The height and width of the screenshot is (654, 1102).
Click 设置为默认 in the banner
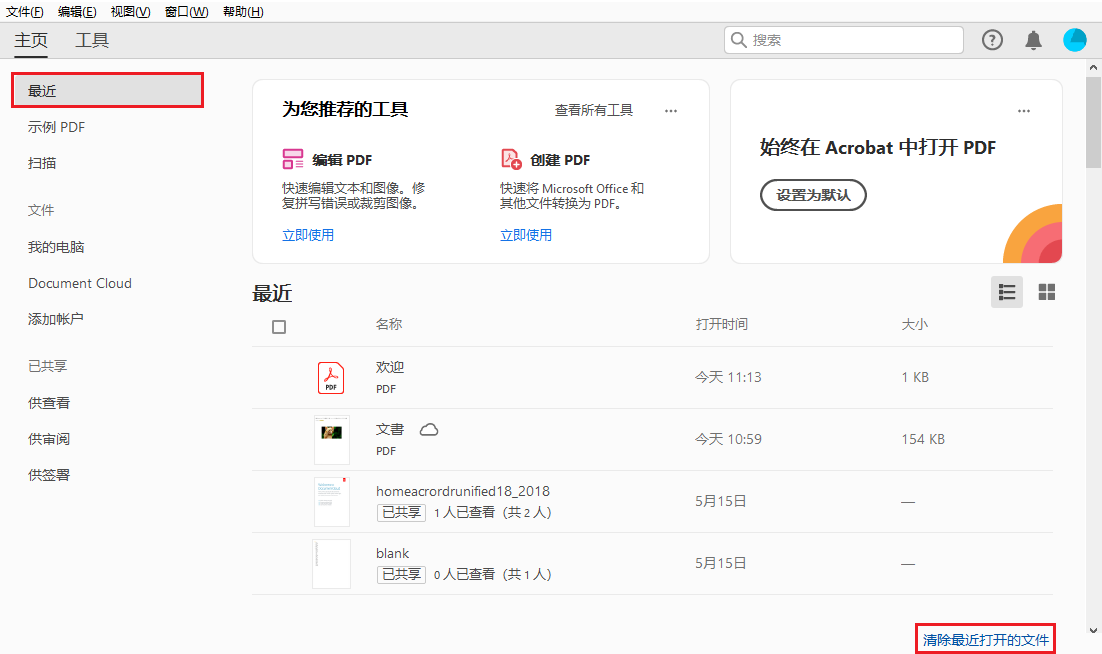pyautogui.click(x=813, y=195)
